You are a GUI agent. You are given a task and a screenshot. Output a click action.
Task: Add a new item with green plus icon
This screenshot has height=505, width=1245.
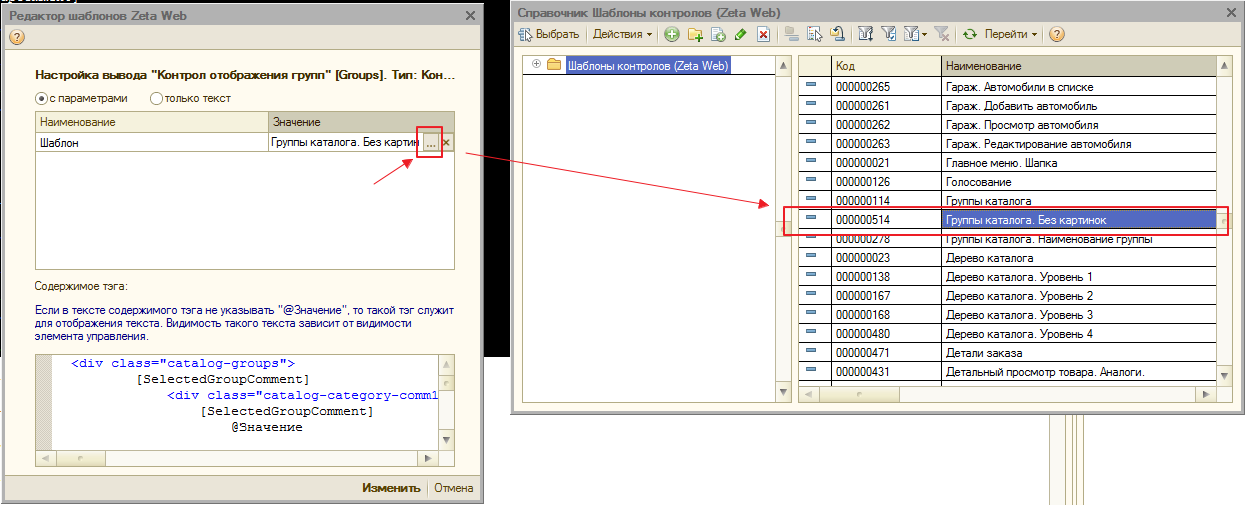[x=672, y=34]
